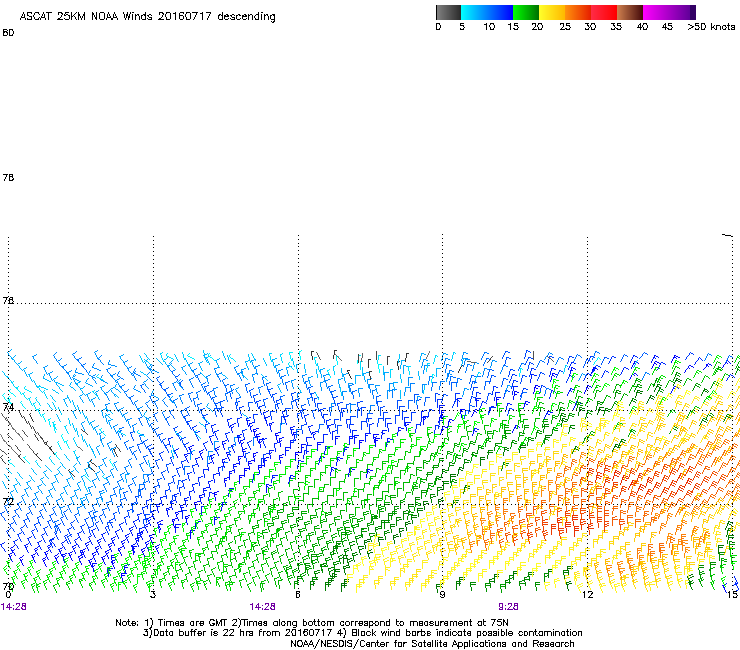Screen dimensions: 740x650
Task: Select the brown 35-40 knots color bar segment
Action: coord(630,12)
